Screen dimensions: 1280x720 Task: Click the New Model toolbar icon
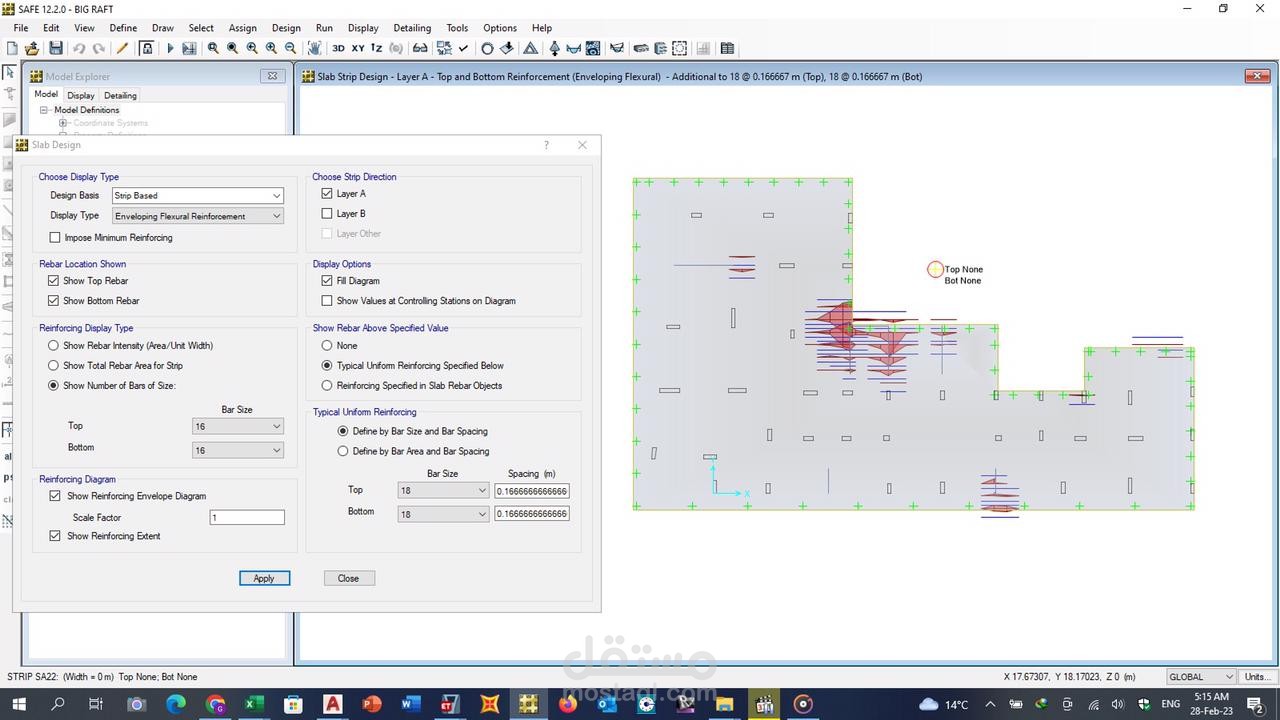point(12,48)
